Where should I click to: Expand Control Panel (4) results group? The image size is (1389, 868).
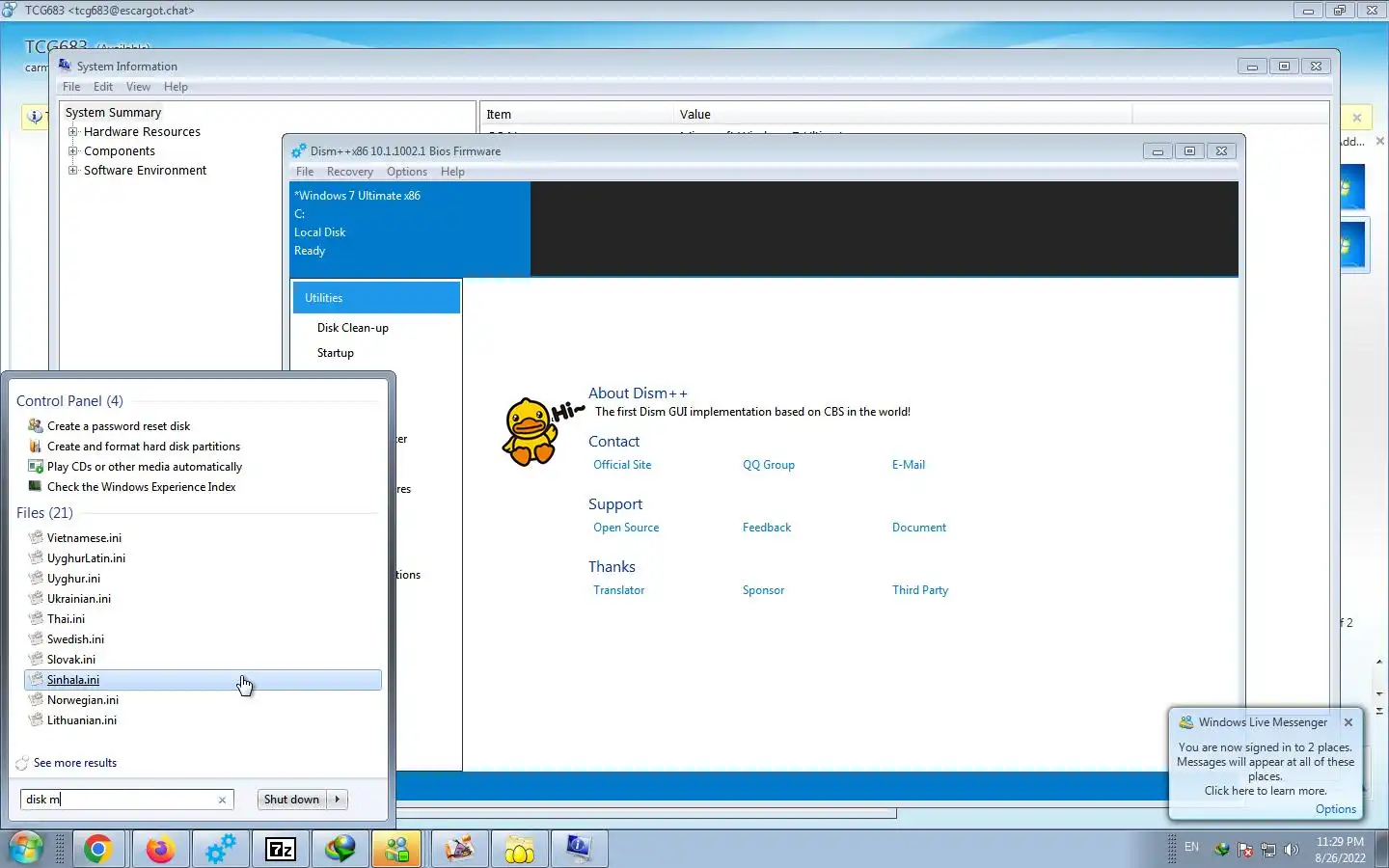69,401
